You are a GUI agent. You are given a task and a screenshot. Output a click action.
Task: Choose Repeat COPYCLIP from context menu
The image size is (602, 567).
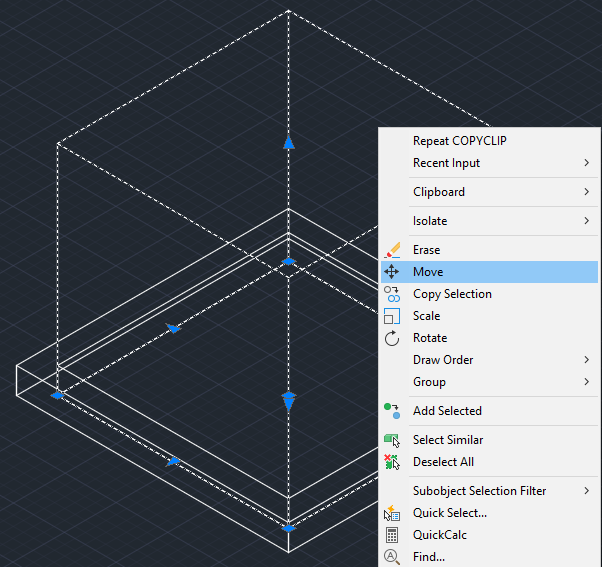click(x=490, y=141)
